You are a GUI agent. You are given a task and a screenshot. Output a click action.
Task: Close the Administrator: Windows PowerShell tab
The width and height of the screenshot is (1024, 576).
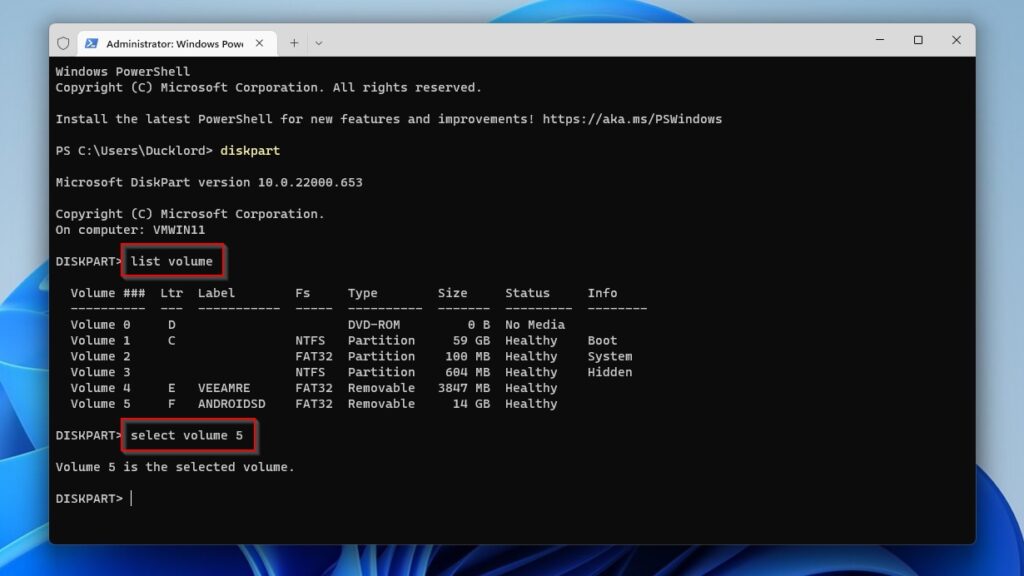click(x=262, y=43)
